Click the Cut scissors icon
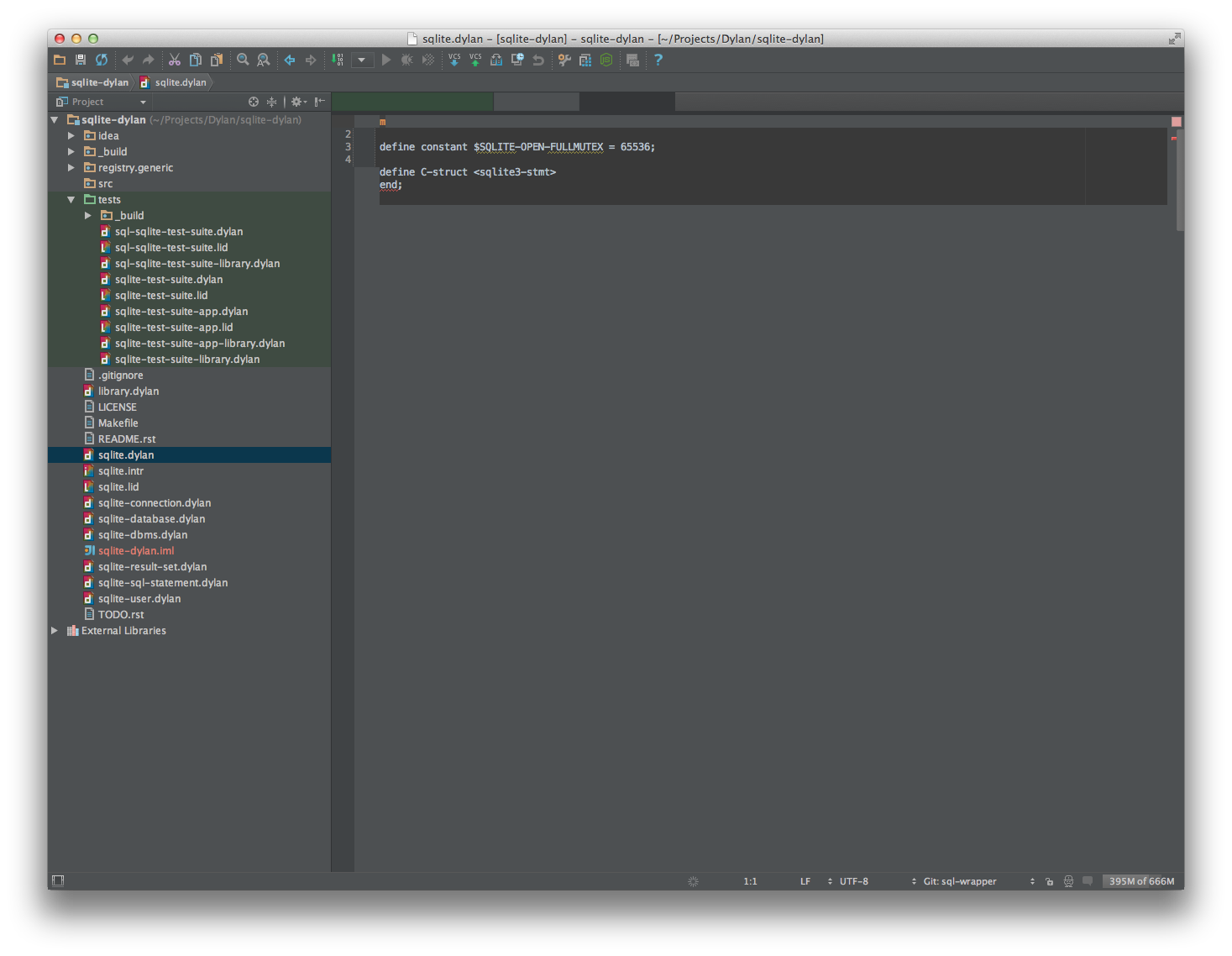Screen dimensions: 1232x956 click(x=175, y=60)
